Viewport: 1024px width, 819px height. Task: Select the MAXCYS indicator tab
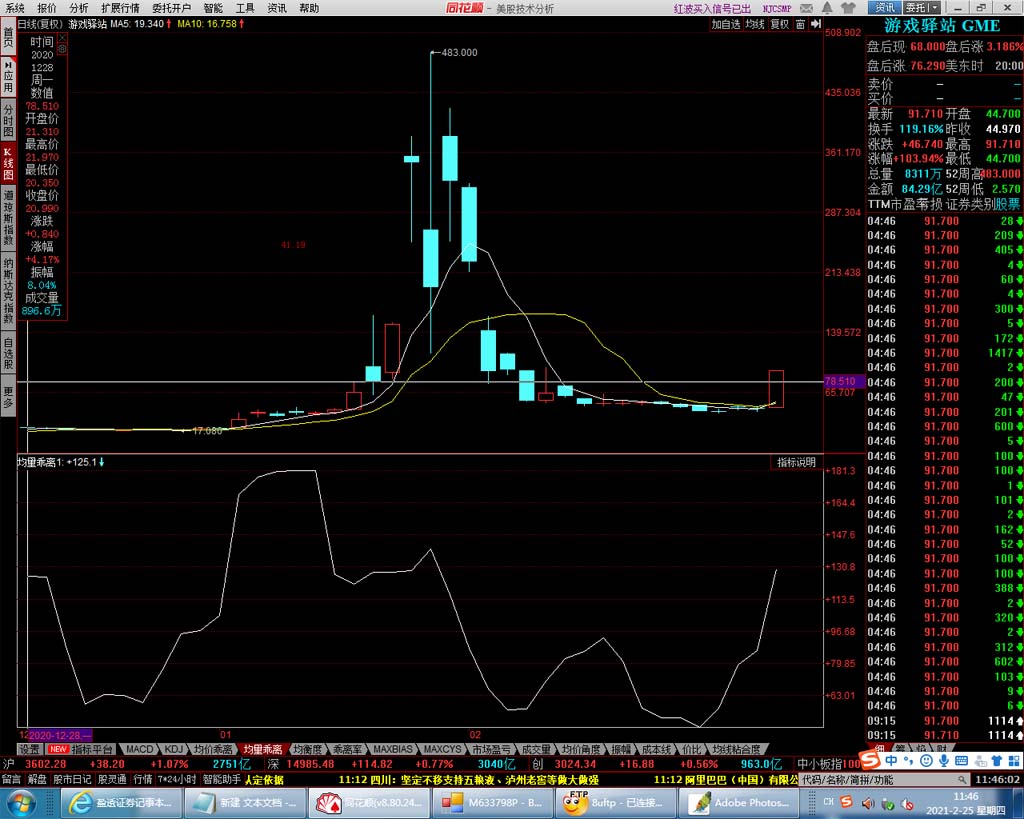click(442, 749)
